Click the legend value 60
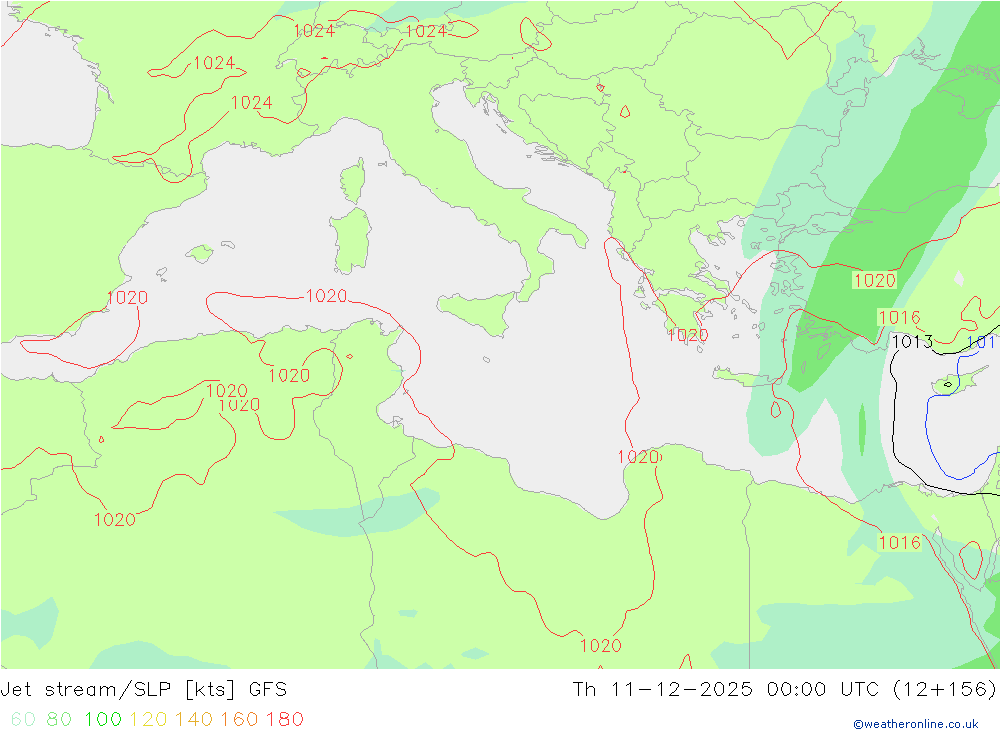This screenshot has height=733, width=1000. click(23, 720)
